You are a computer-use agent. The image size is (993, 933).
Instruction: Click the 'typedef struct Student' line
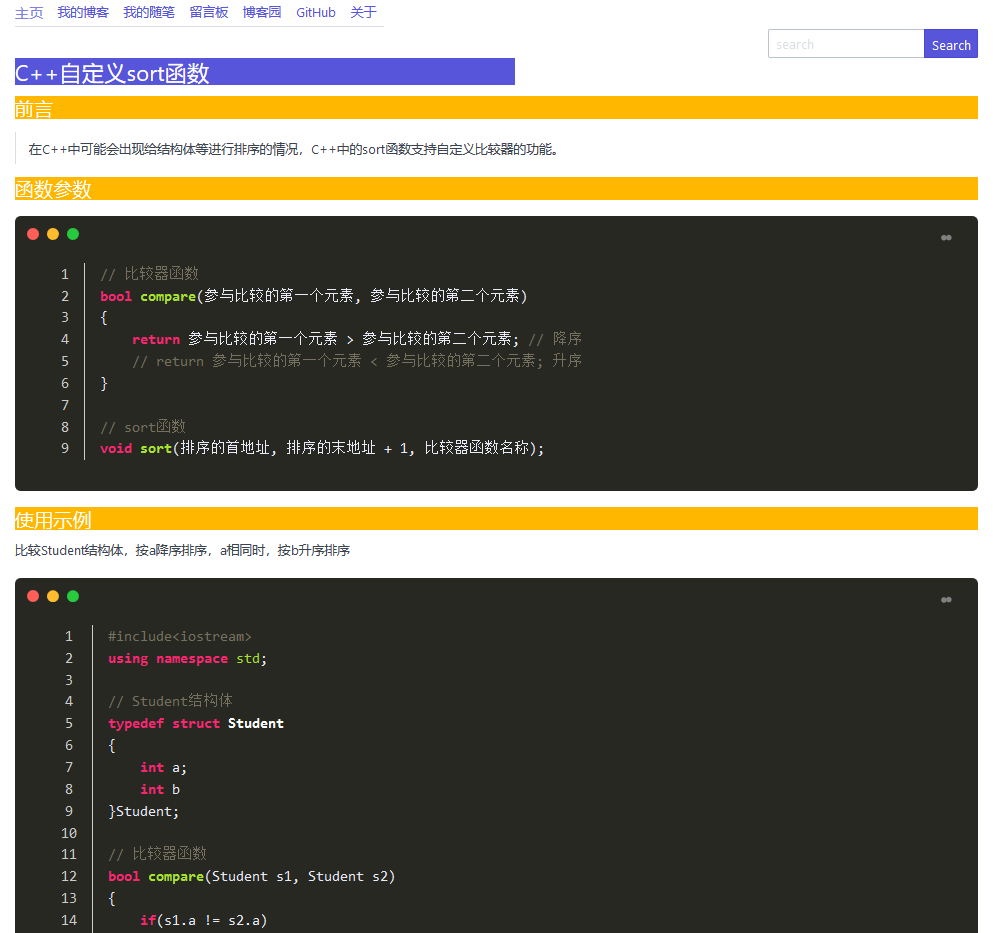196,723
